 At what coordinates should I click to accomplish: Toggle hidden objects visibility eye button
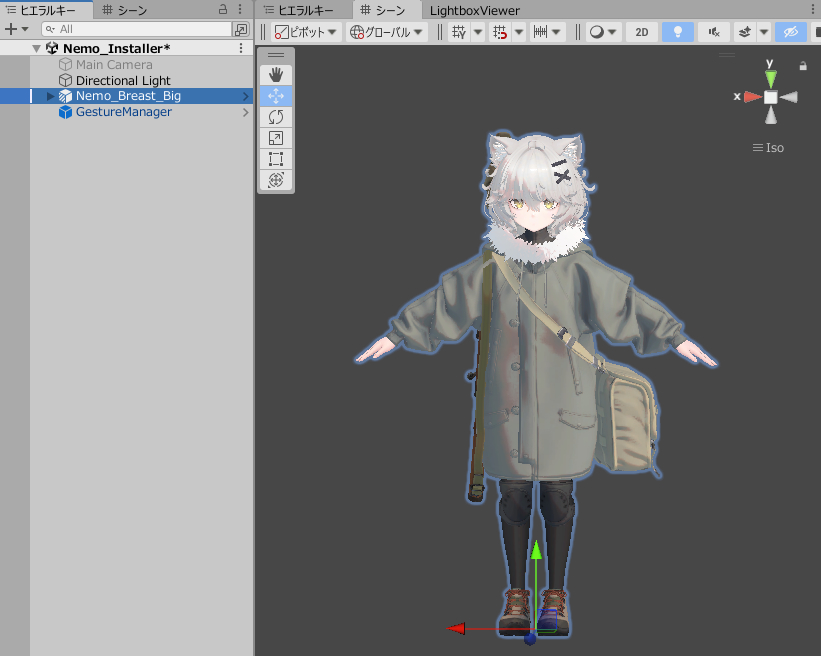point(791,32)
